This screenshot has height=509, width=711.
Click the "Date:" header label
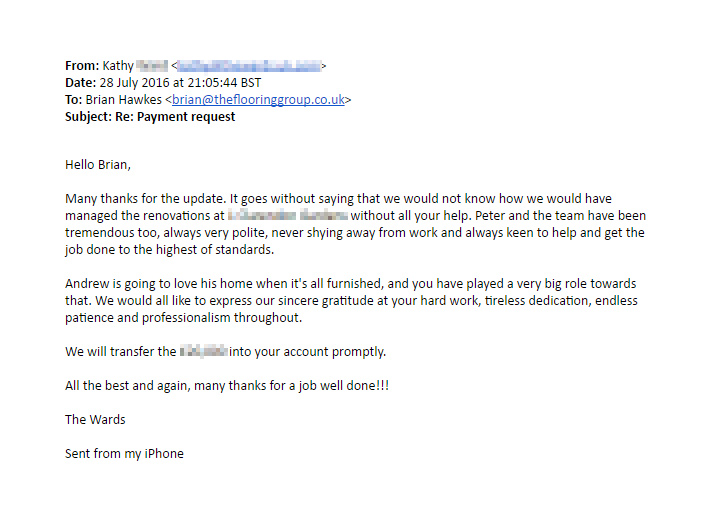tap(80, 83)
